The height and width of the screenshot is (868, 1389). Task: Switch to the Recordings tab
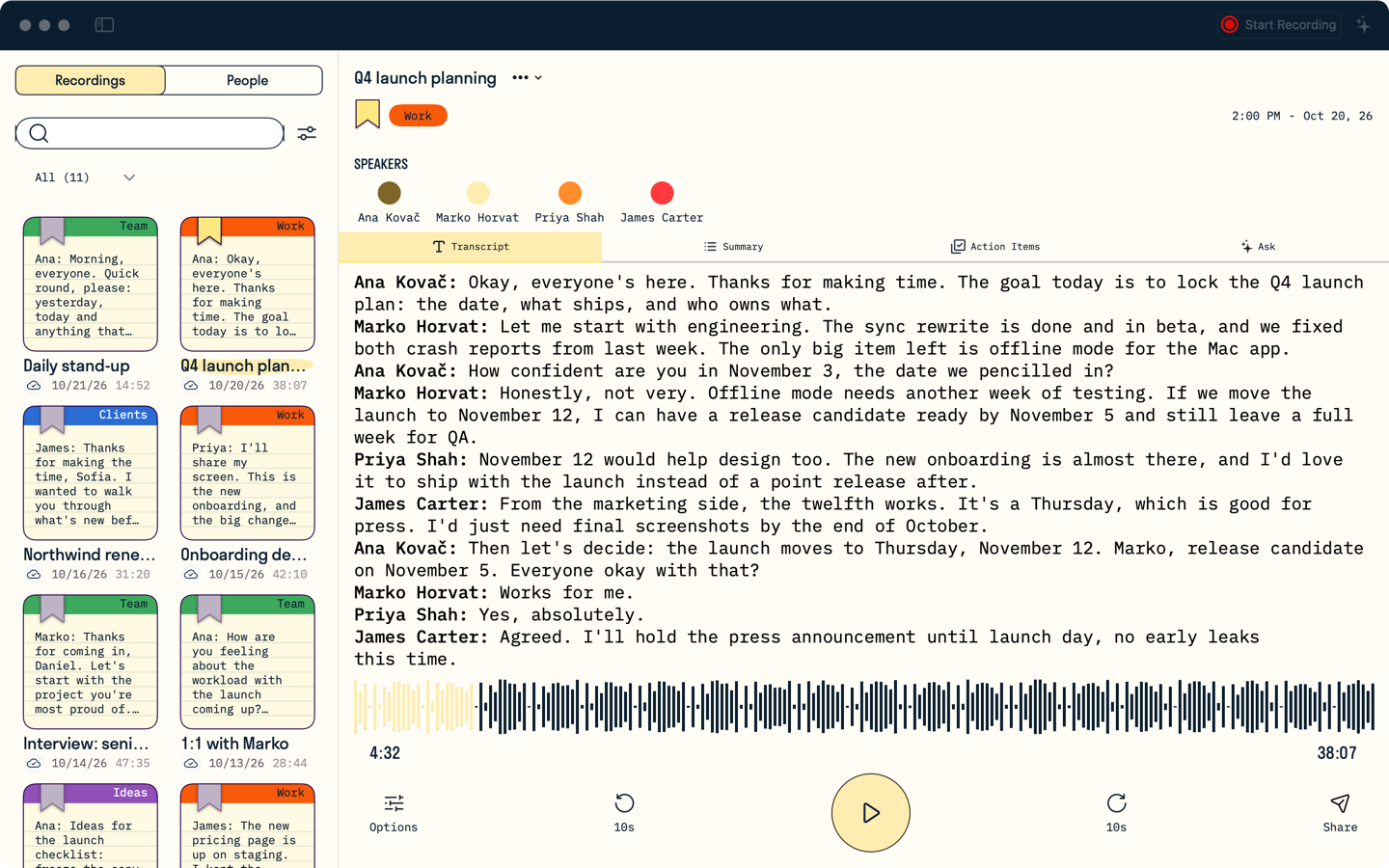coord(91,80)
